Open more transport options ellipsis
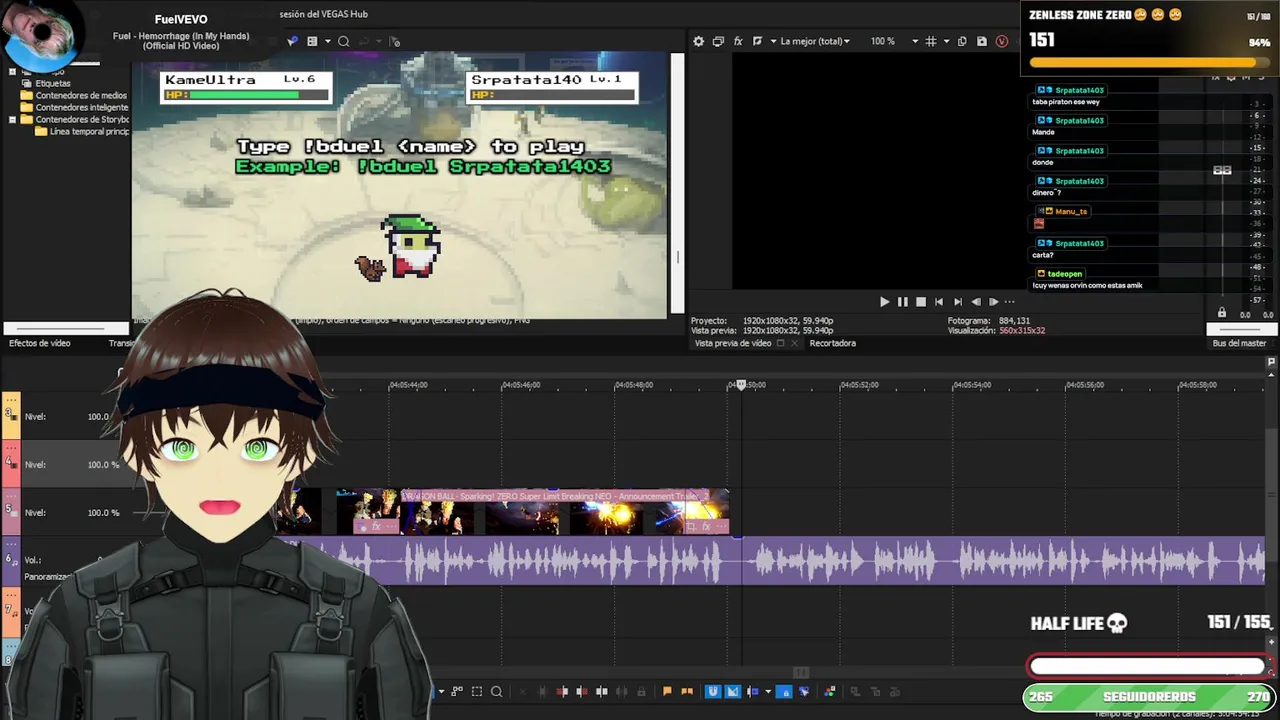This screenshot has height=720, width=1280. click(1009, 301)
